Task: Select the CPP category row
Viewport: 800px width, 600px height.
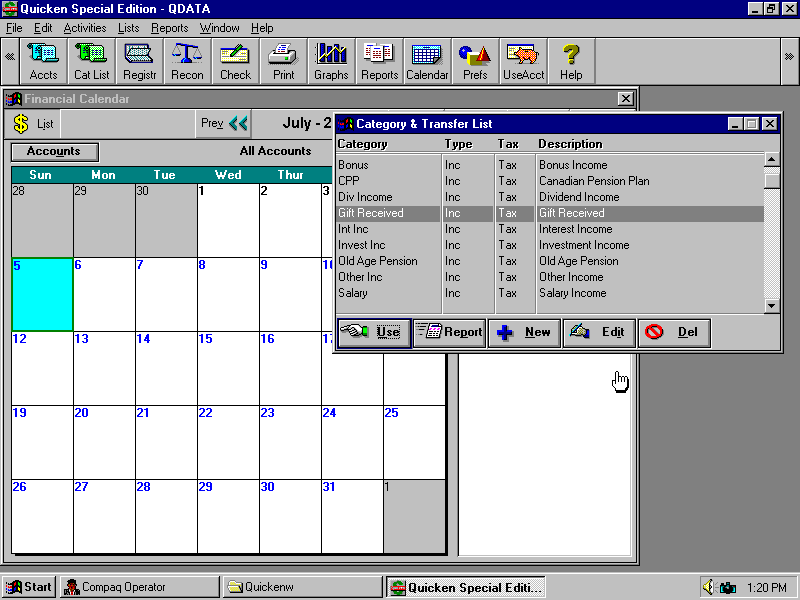Action: pyautogui.click(x=550, y=181)
